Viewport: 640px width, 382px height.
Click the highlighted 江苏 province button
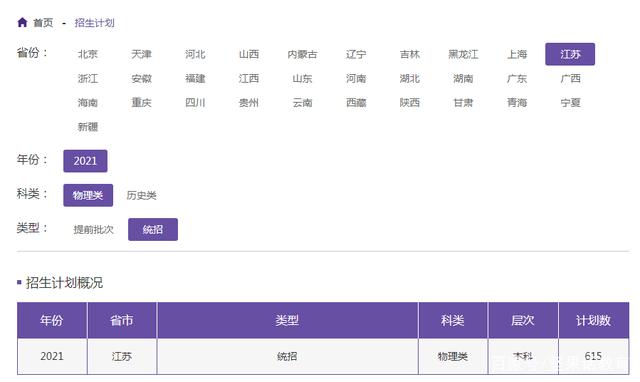[x=570, y=54]
